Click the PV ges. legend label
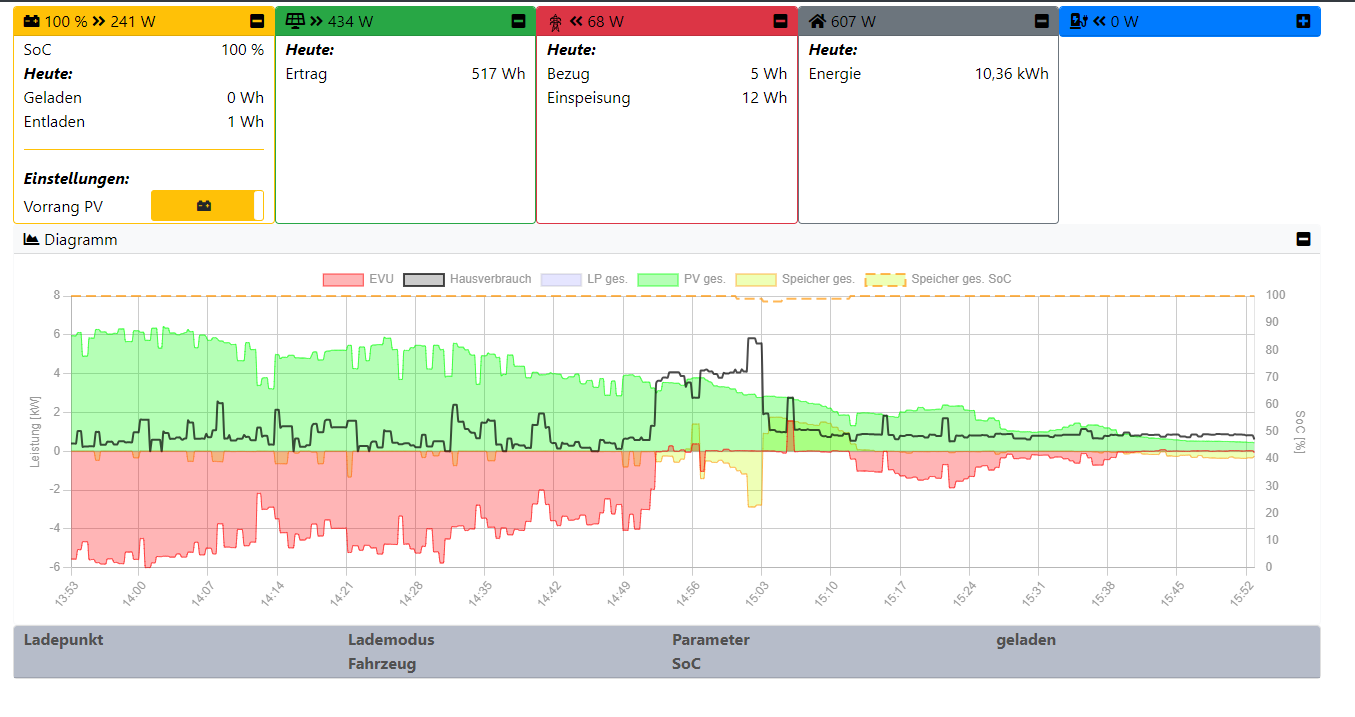This screenshot has height=717, width=1355. (x=704, y=279)
